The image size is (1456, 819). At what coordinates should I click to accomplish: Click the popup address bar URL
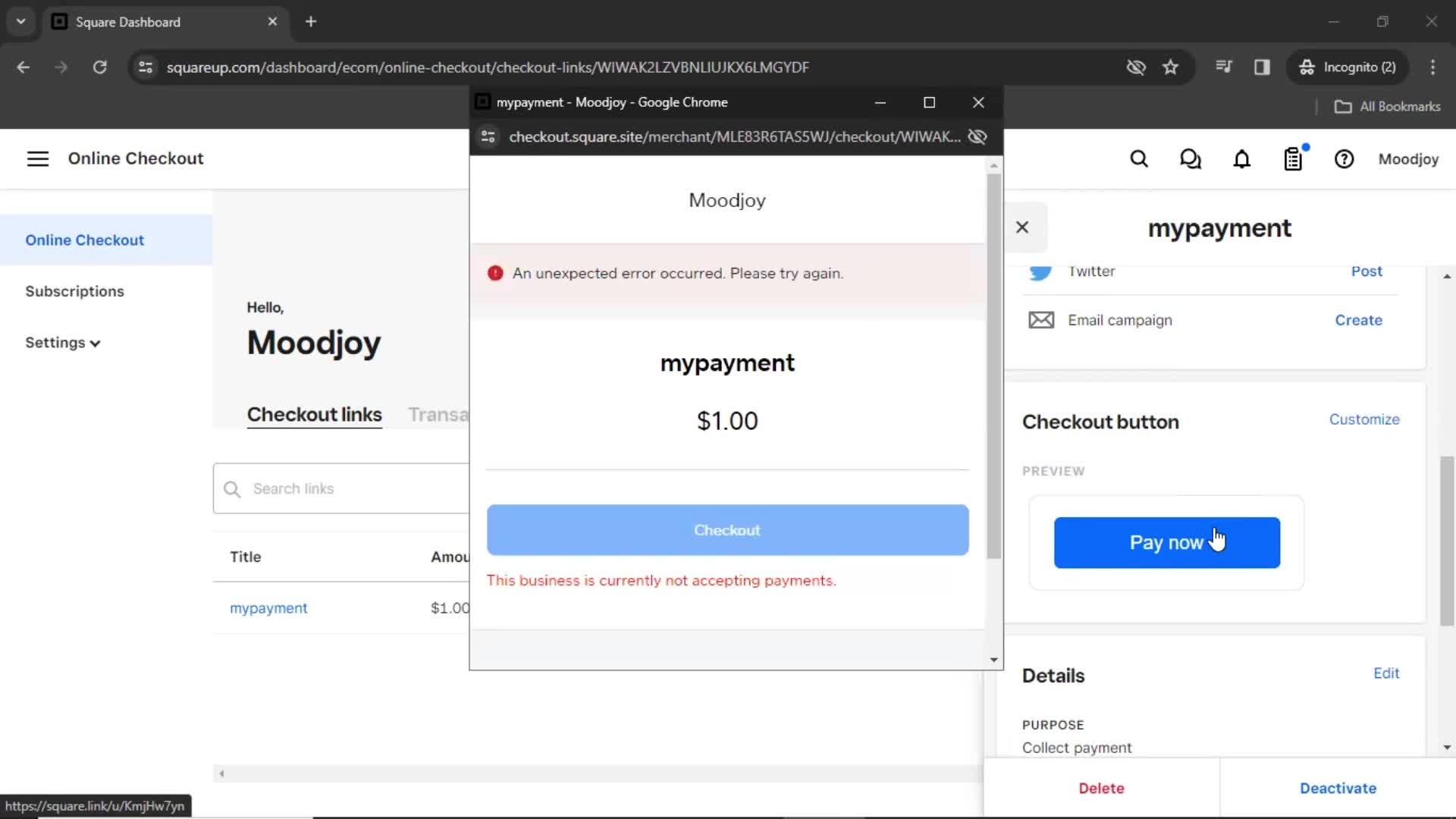[734, 137]
